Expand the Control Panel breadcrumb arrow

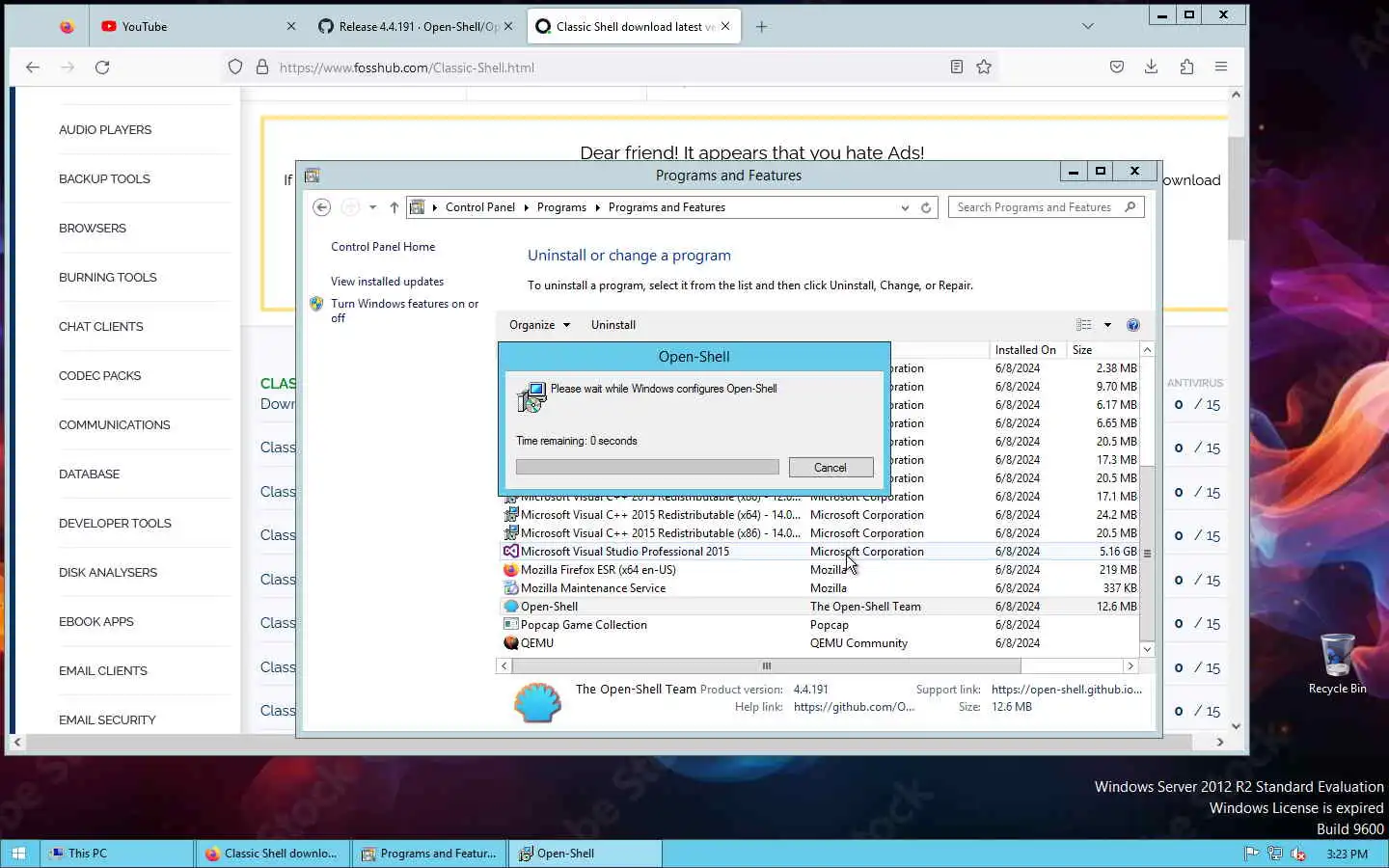click(x=527, y=207)
